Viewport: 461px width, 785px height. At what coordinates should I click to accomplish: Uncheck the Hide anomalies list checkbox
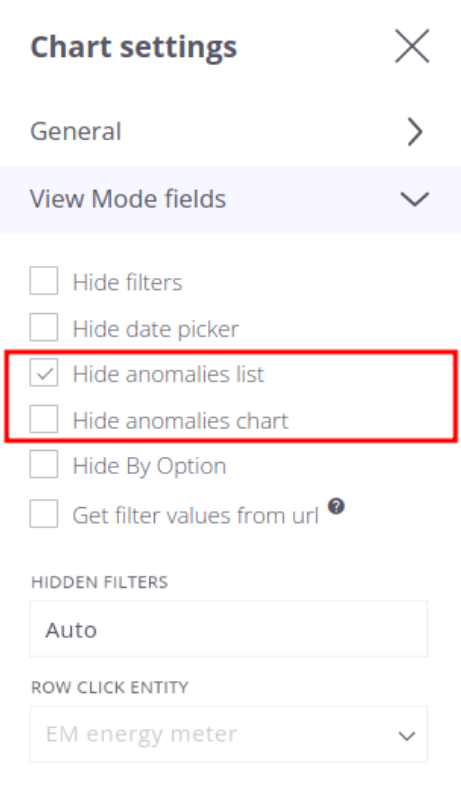[x=44, y=372]
